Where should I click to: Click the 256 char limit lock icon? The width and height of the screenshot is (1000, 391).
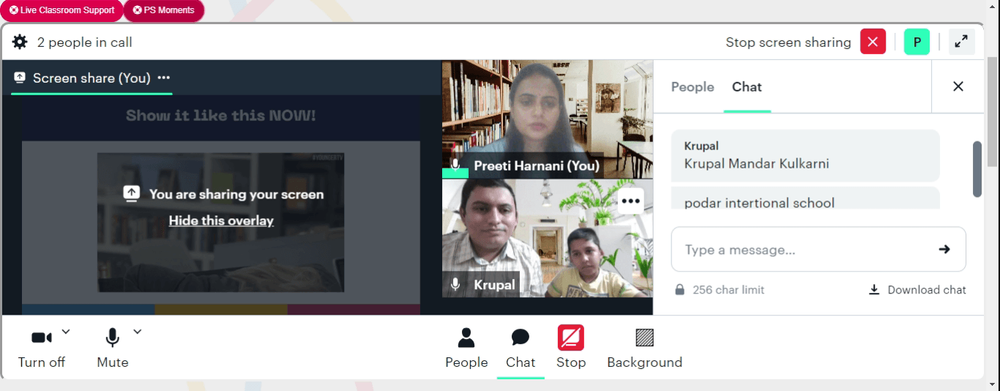(680, 290)
